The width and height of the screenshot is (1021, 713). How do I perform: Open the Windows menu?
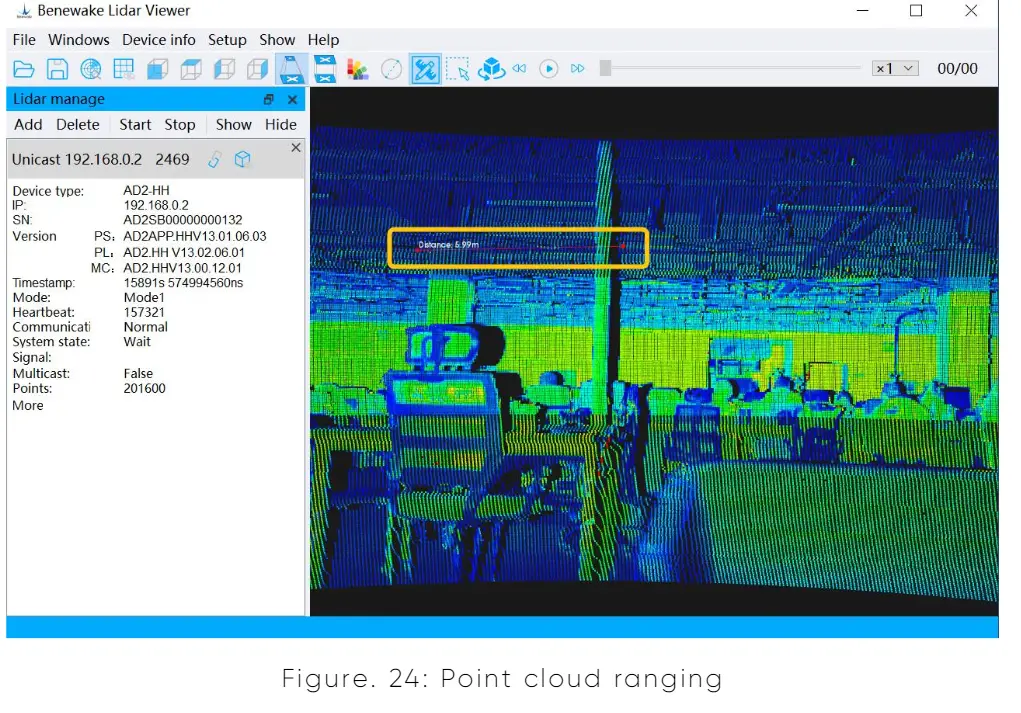coord(79,40)
